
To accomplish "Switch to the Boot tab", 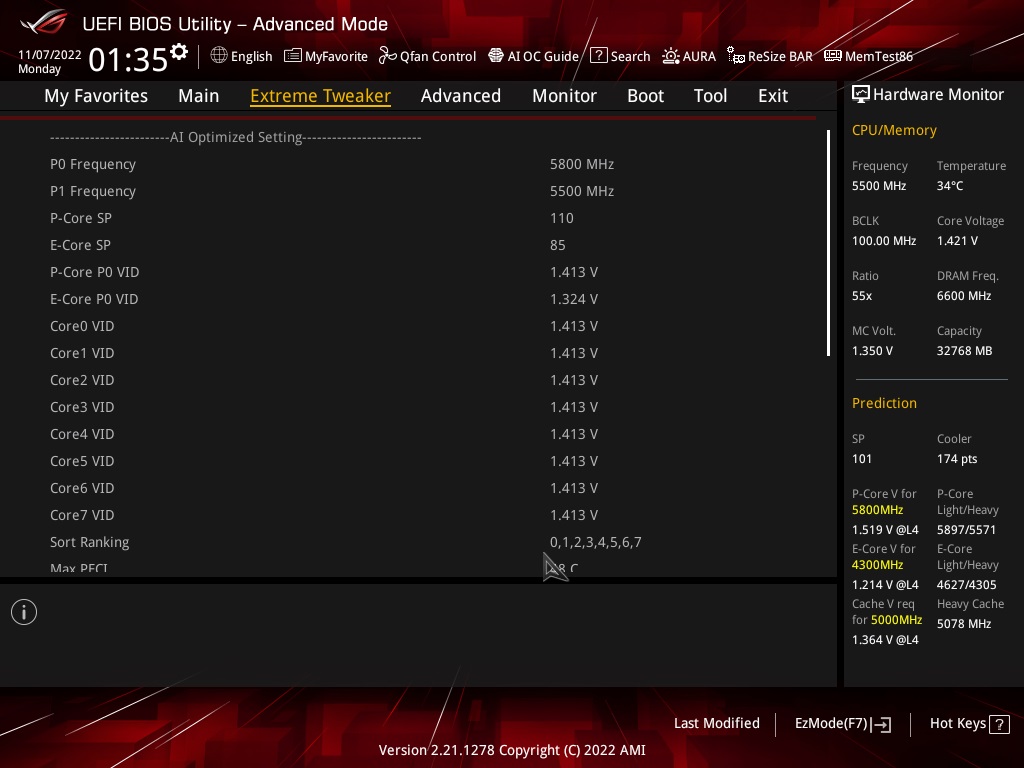I will pos(645,96).
